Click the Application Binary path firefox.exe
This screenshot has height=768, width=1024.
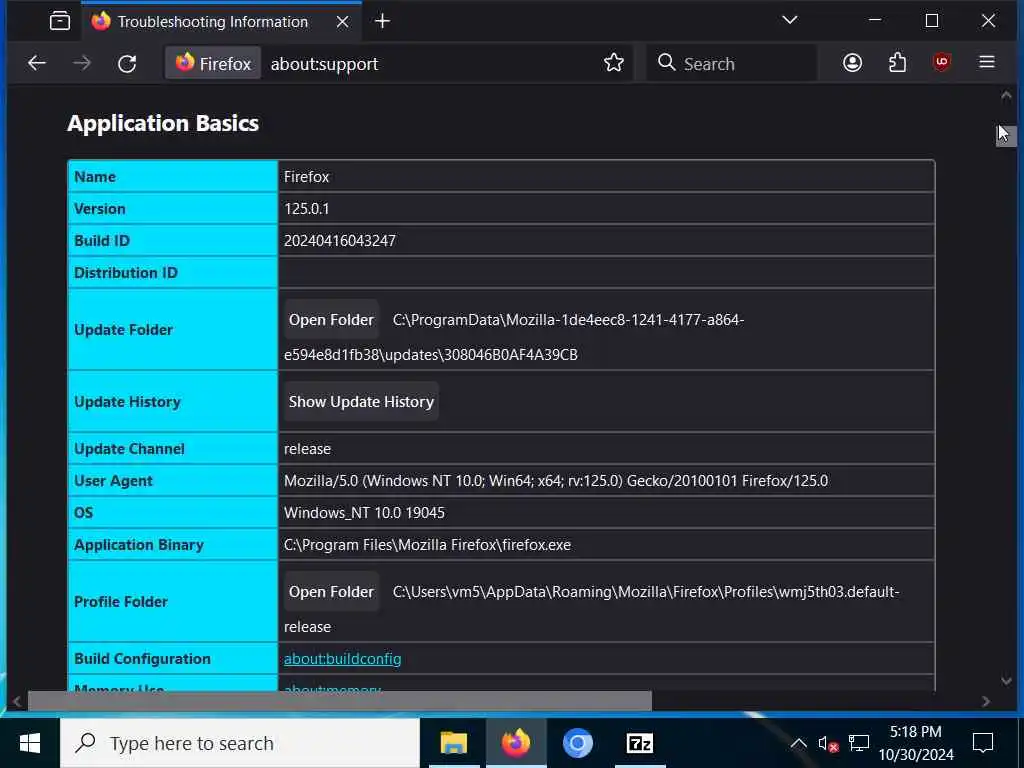[x=427, y=545]
